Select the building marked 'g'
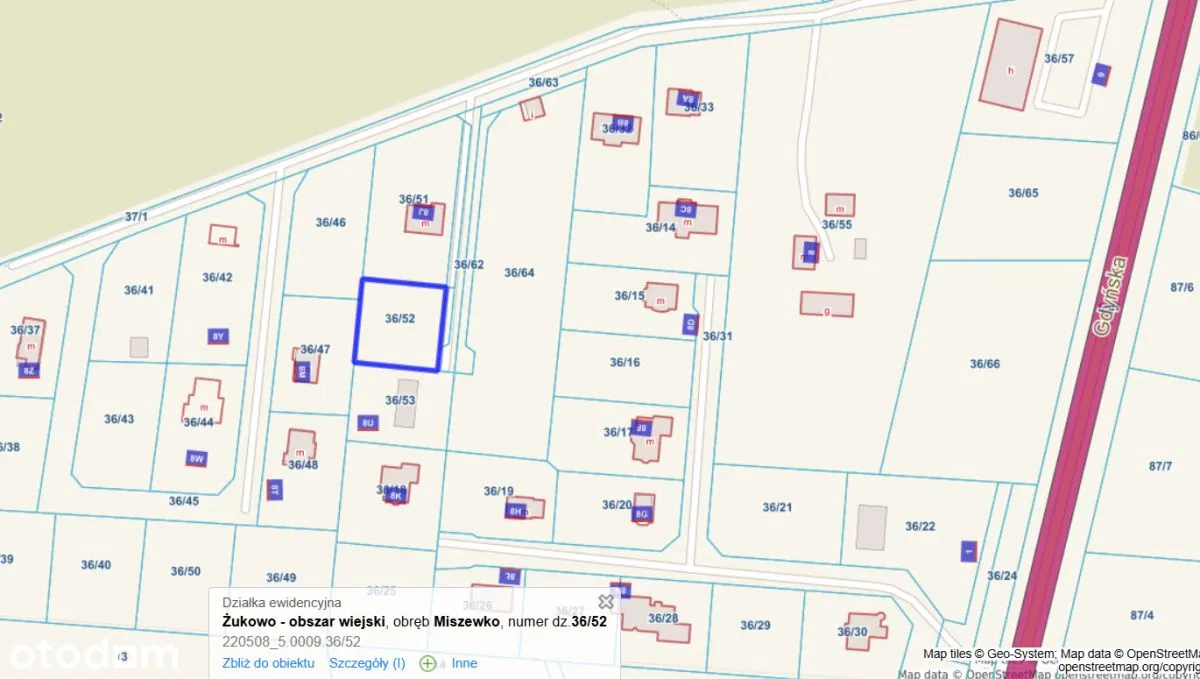This screenshot has width=1200, height=679. 827,304
